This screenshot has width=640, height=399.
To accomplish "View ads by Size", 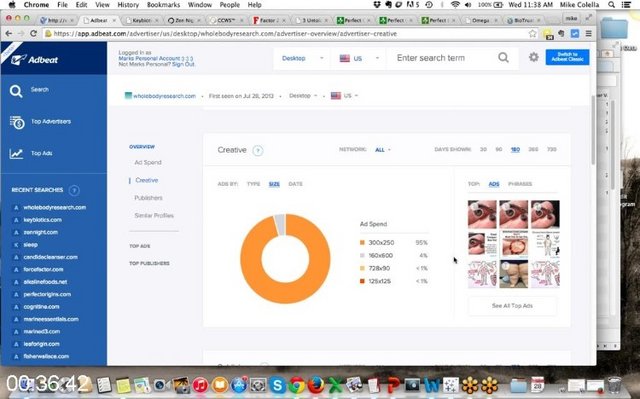I will click(274, 184).
